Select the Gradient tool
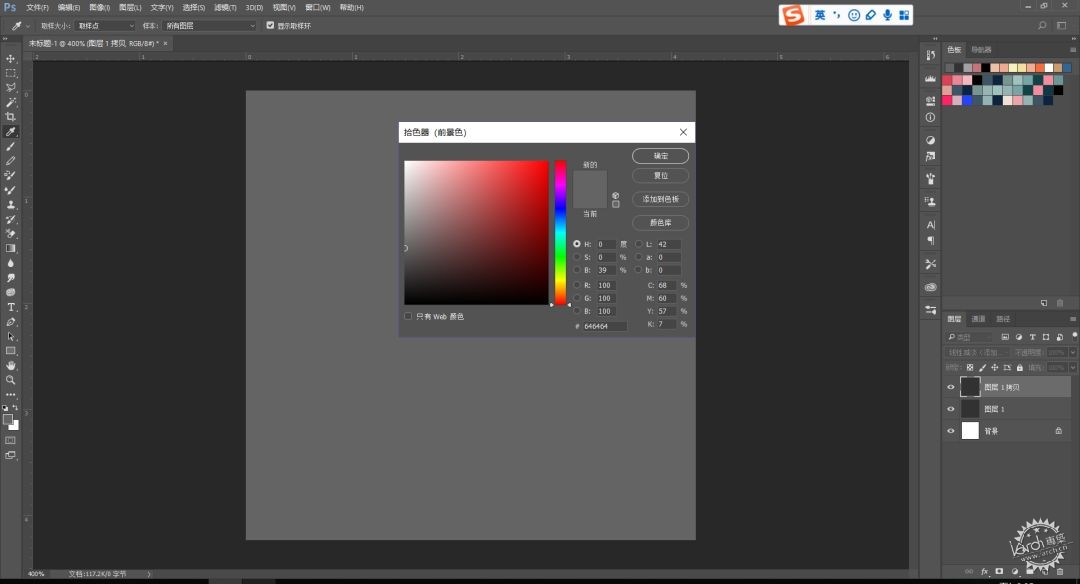1080x584 pixels. [10, 248]
